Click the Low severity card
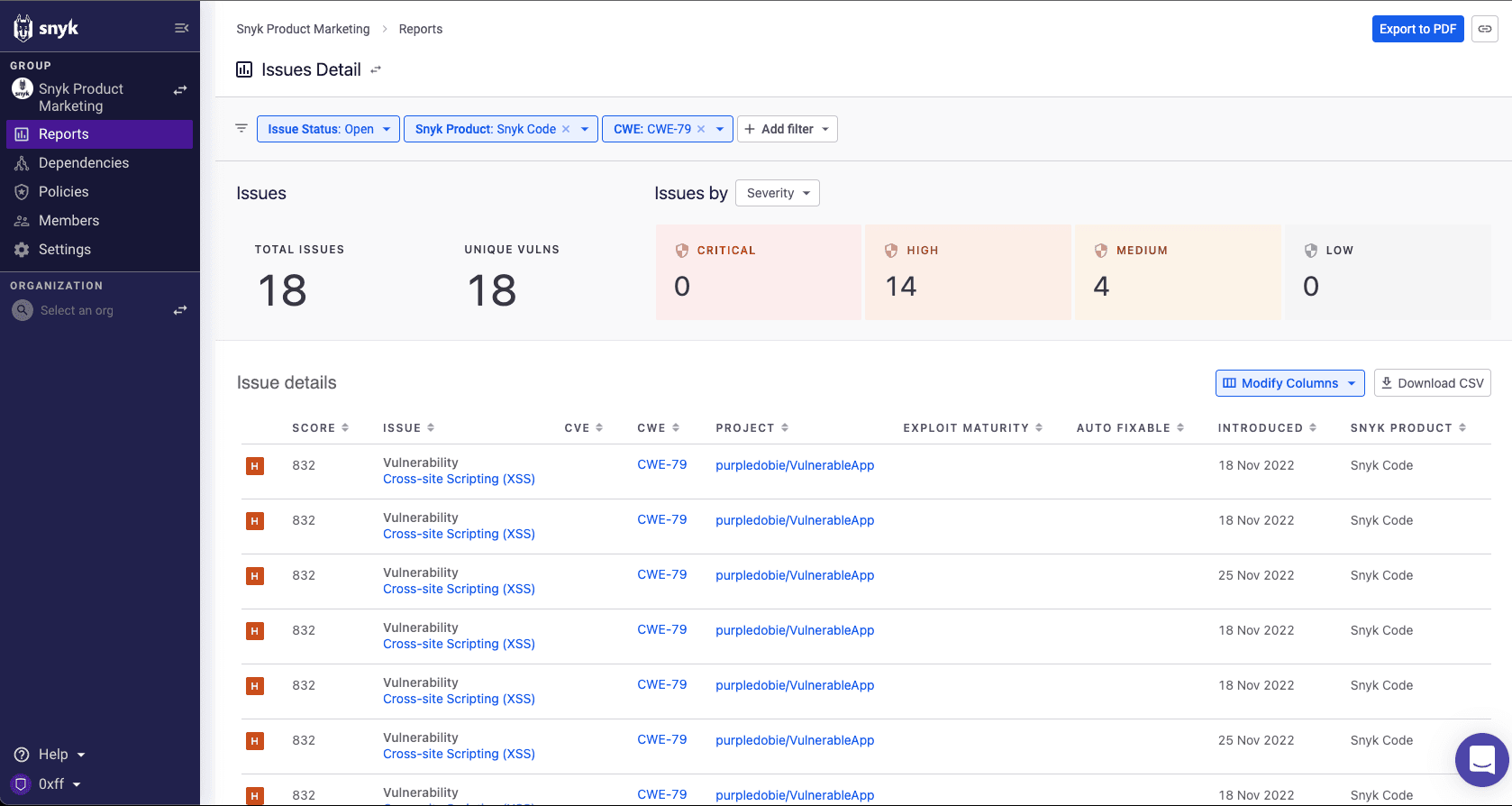Screen dimensions: 1512x806 pos(1388,272)
